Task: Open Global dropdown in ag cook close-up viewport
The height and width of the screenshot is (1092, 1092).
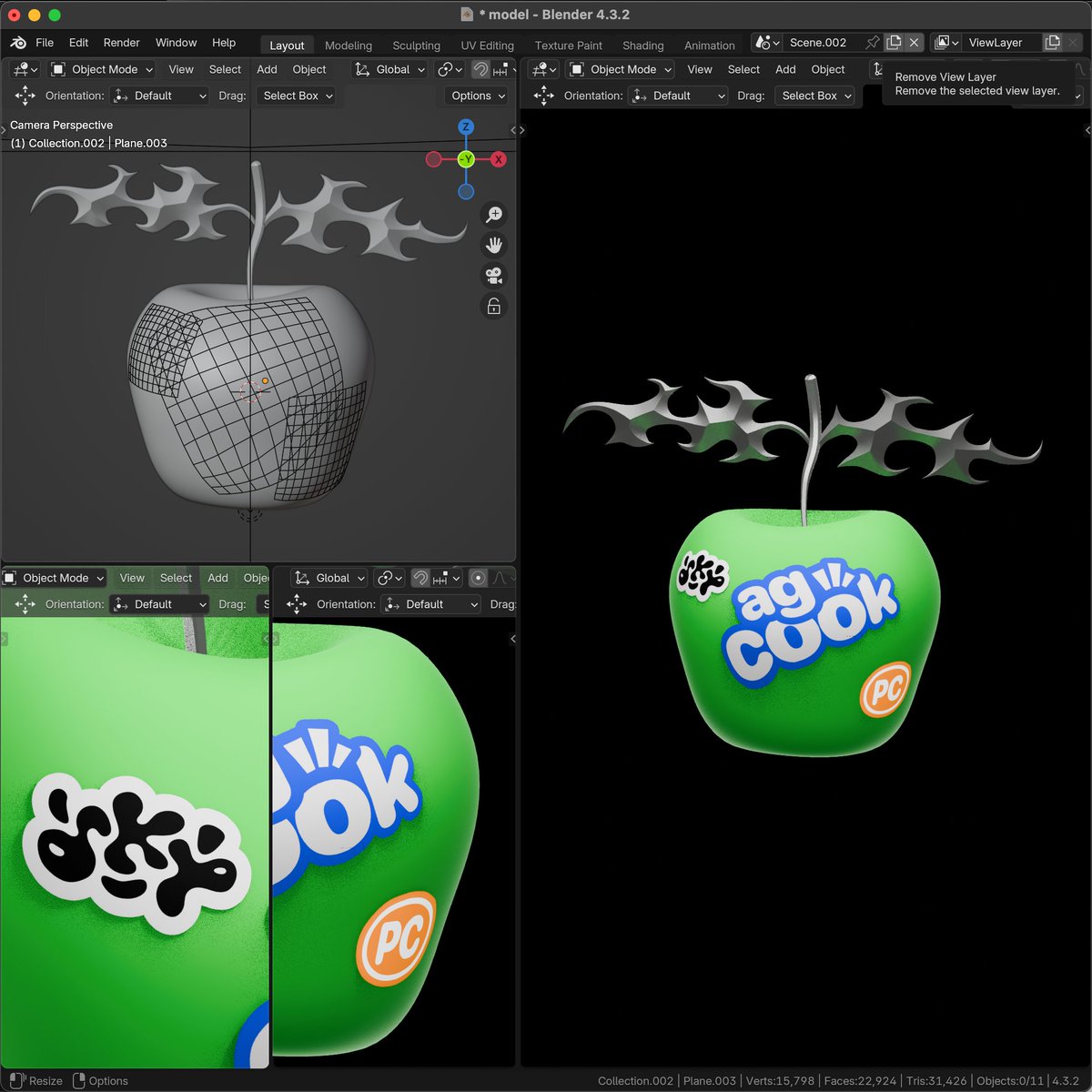Action: 330,578
